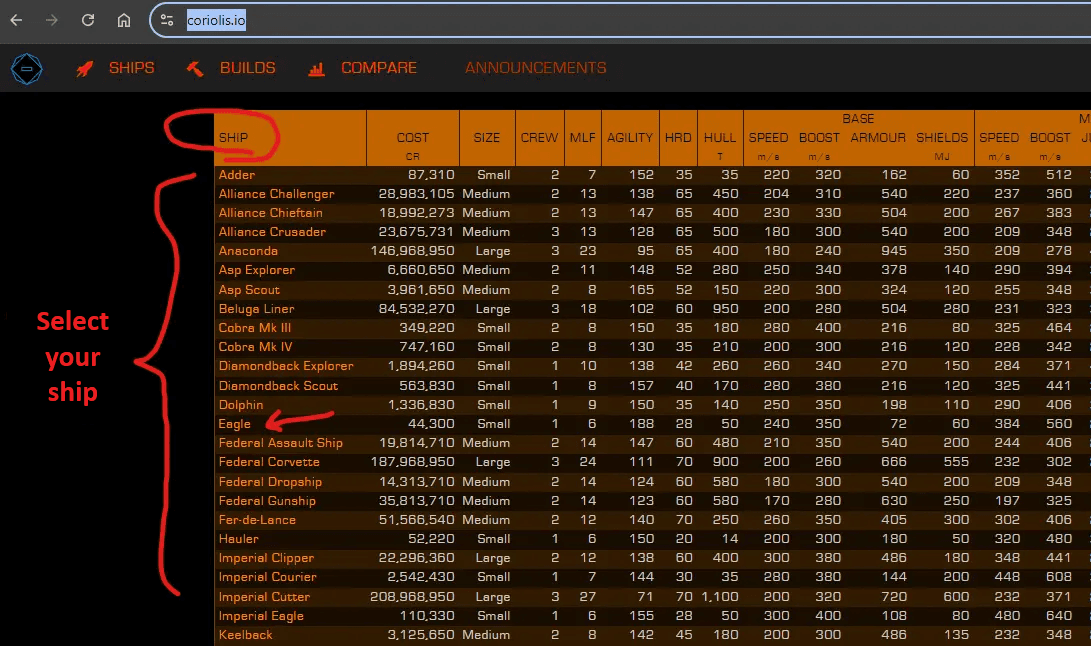The image size is (1091, 646).
Task: Select the Eagle ship link
Action: (x=235, y=424)
